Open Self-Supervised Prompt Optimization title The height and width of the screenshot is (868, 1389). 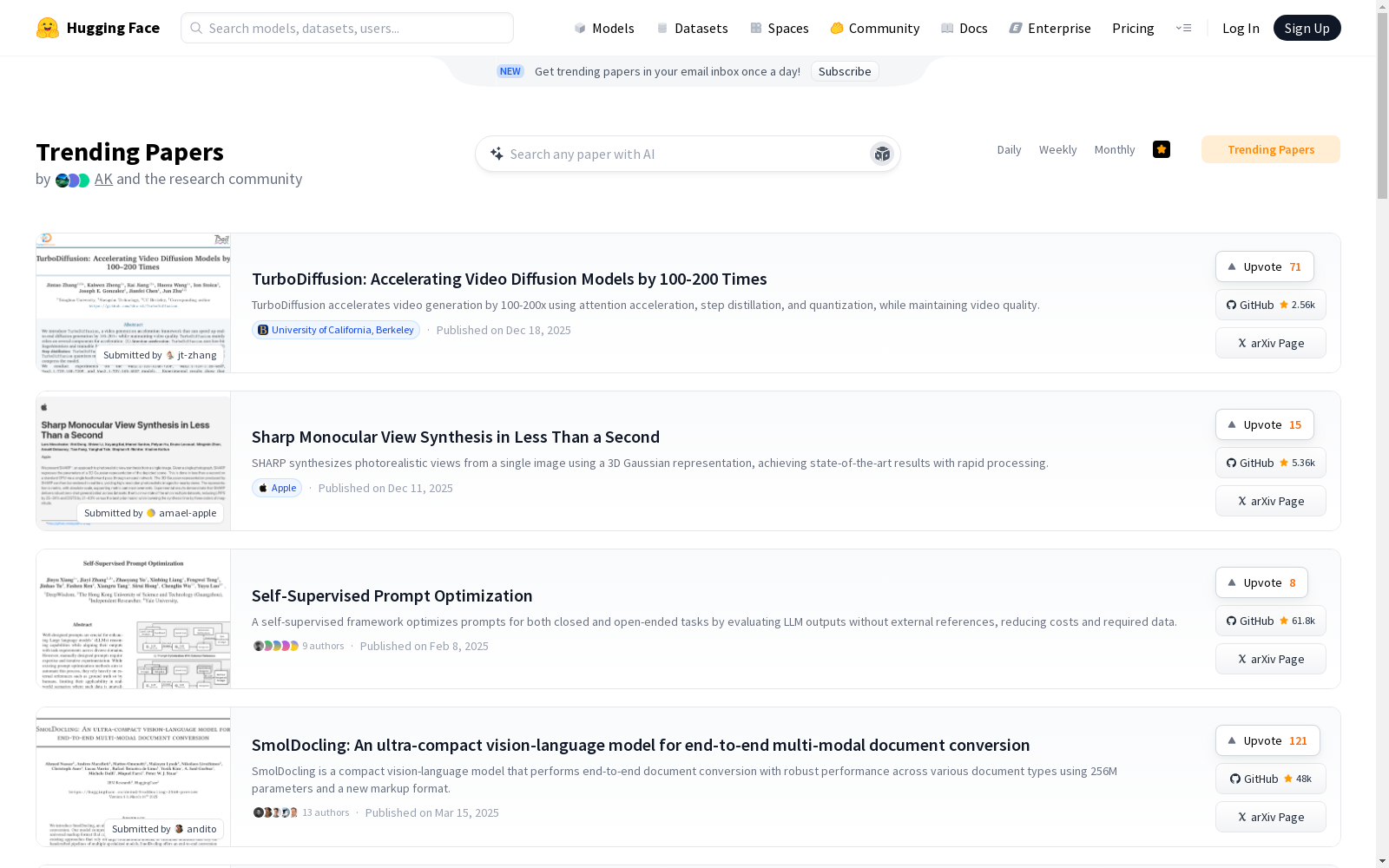(x=392, y=595)
